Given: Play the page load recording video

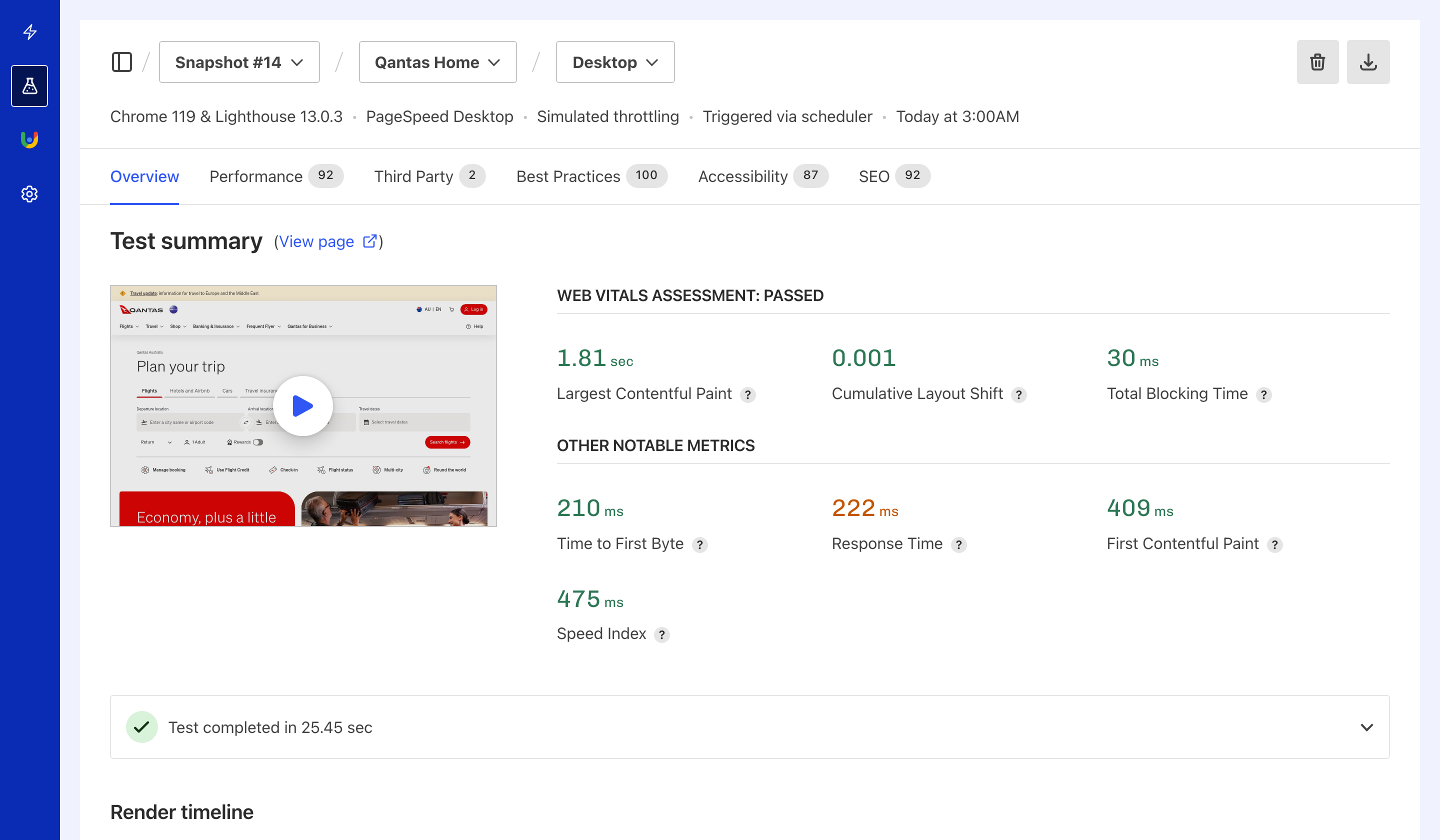Looking at the screenshot, I should [303, 405].
